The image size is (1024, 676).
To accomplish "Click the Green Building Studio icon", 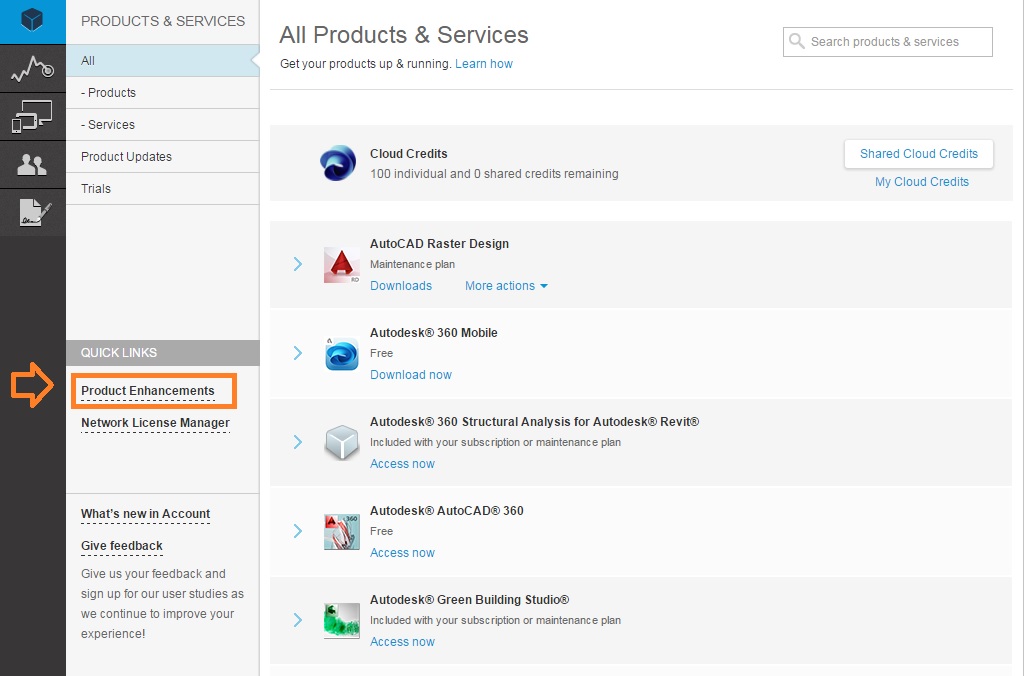I will [x=342, y=621].
